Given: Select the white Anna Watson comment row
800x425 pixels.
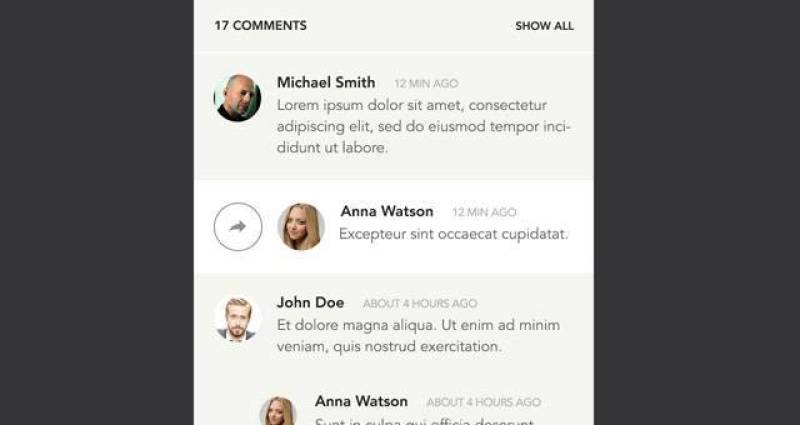Looking at the screenshot, I should (x=394, y=227).
